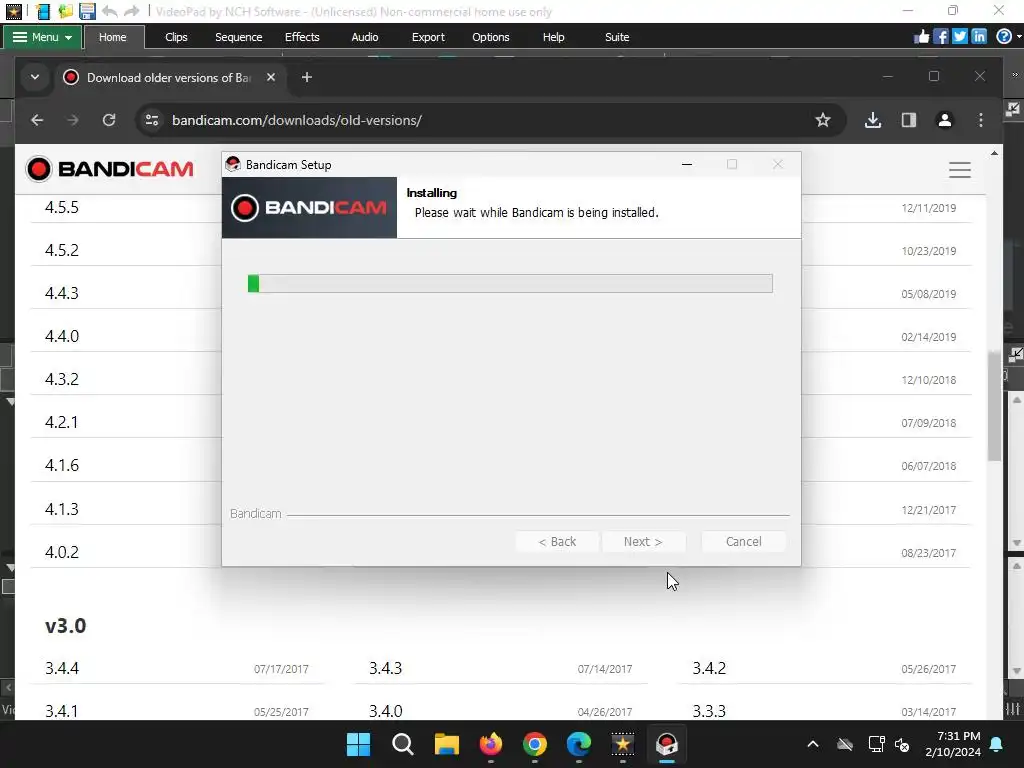Open the Bandicam site hamburger menu
Viewport: 1024px width, 768px height.
(x=959, y=170)
